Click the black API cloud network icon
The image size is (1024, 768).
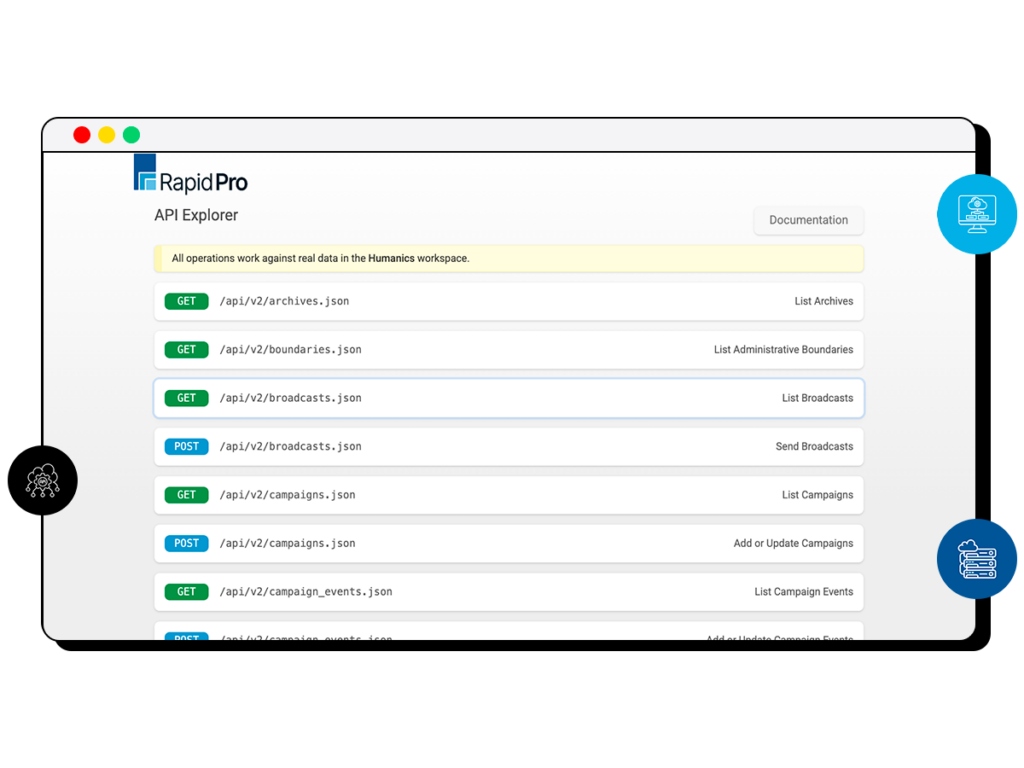[x=42, y=480]
